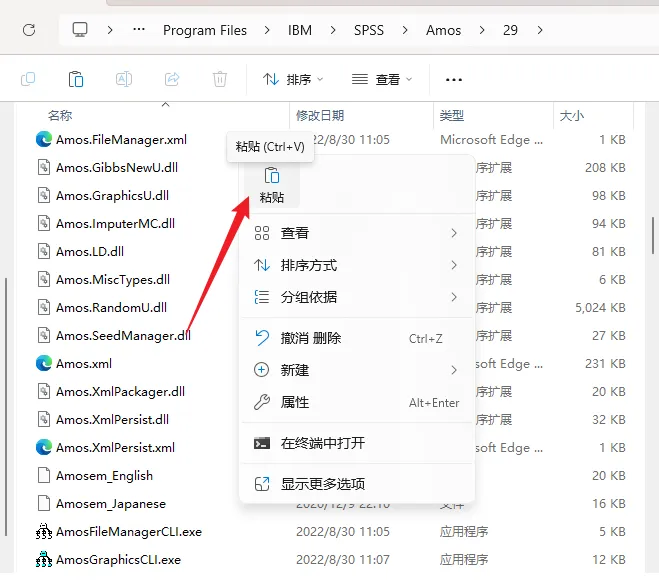Click the This PC monitor icon
The width and height of the screenshot is (659, 588).
80,30
